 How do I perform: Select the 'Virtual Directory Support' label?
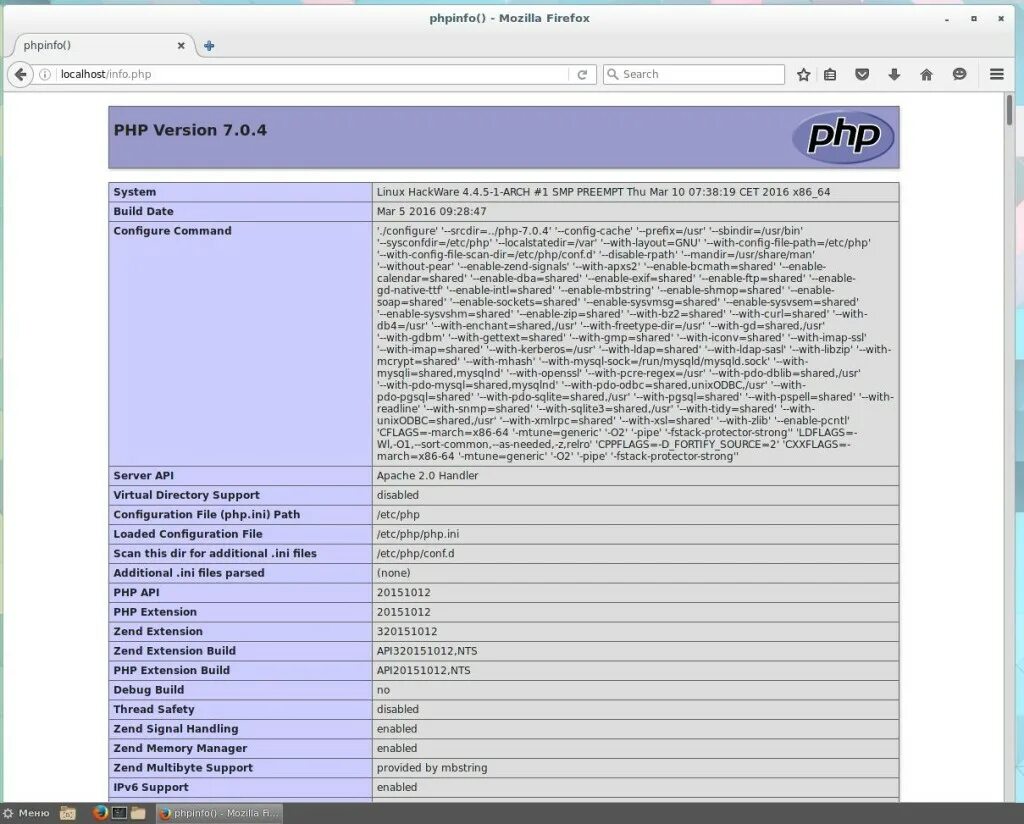[x=186, y=495]
